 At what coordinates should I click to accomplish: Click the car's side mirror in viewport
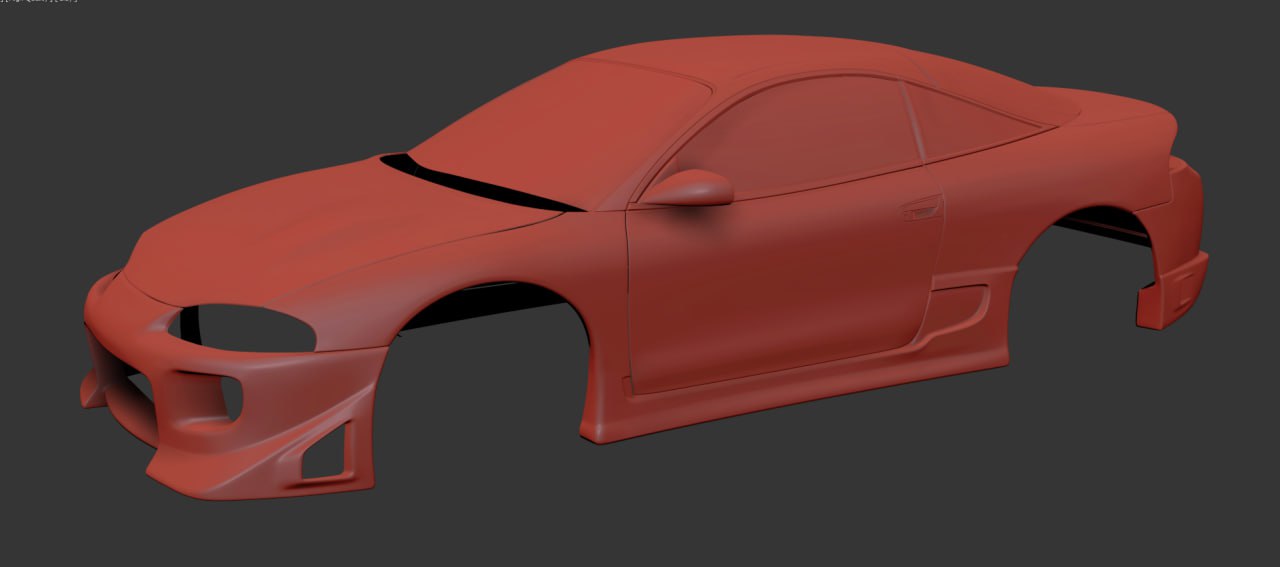pos(690,189)
